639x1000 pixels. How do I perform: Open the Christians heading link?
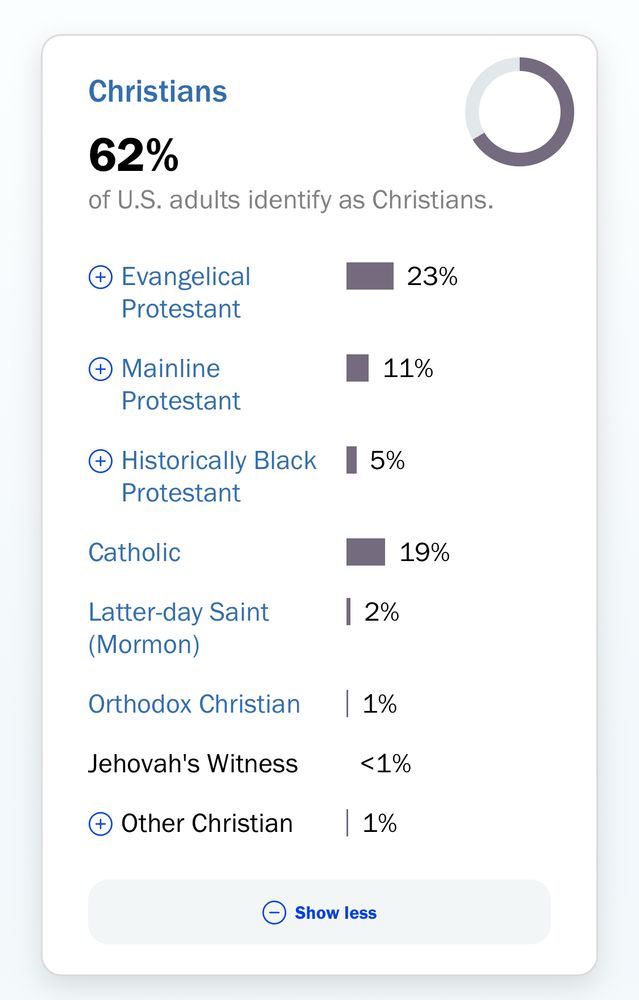[x=158, y=91]
